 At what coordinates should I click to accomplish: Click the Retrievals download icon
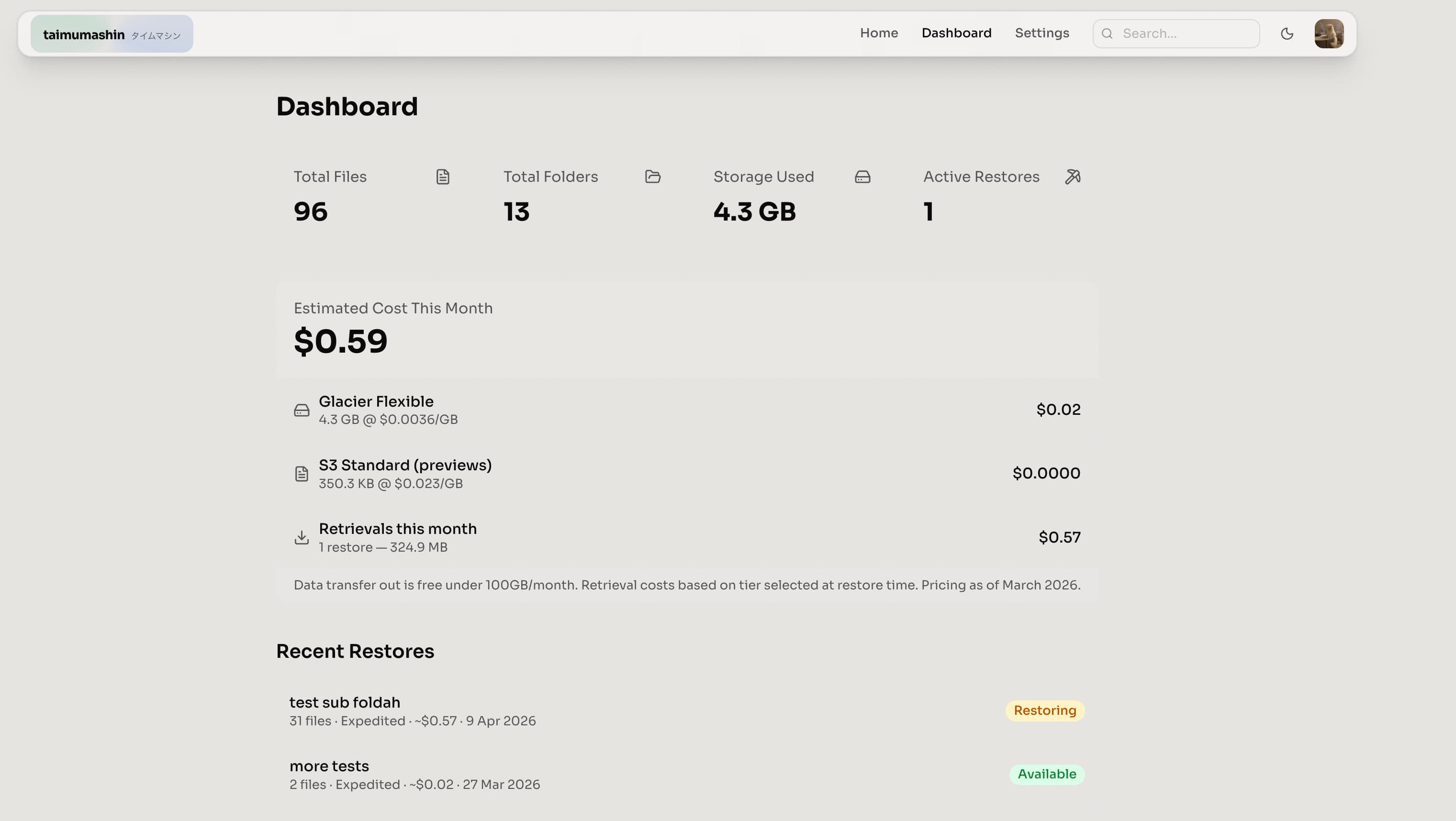click(301, 537)
